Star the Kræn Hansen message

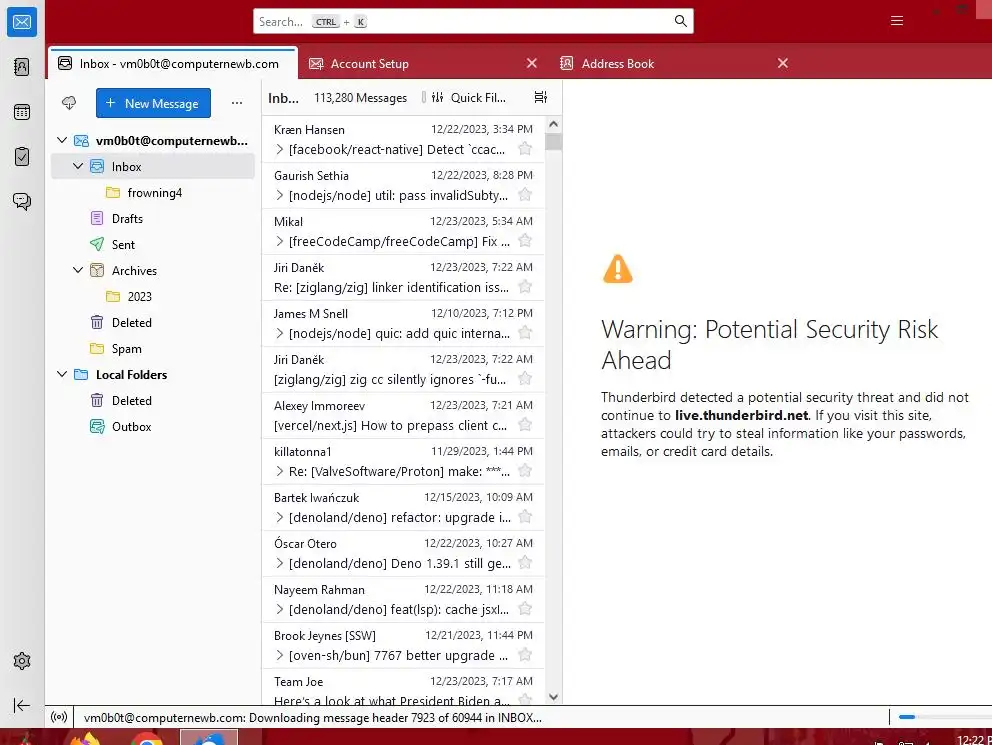(x=524, y=149)
